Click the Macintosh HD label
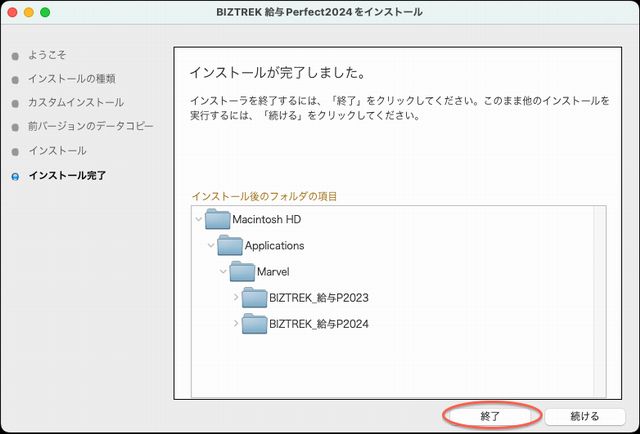640x434 pixels. pos(267,220)
